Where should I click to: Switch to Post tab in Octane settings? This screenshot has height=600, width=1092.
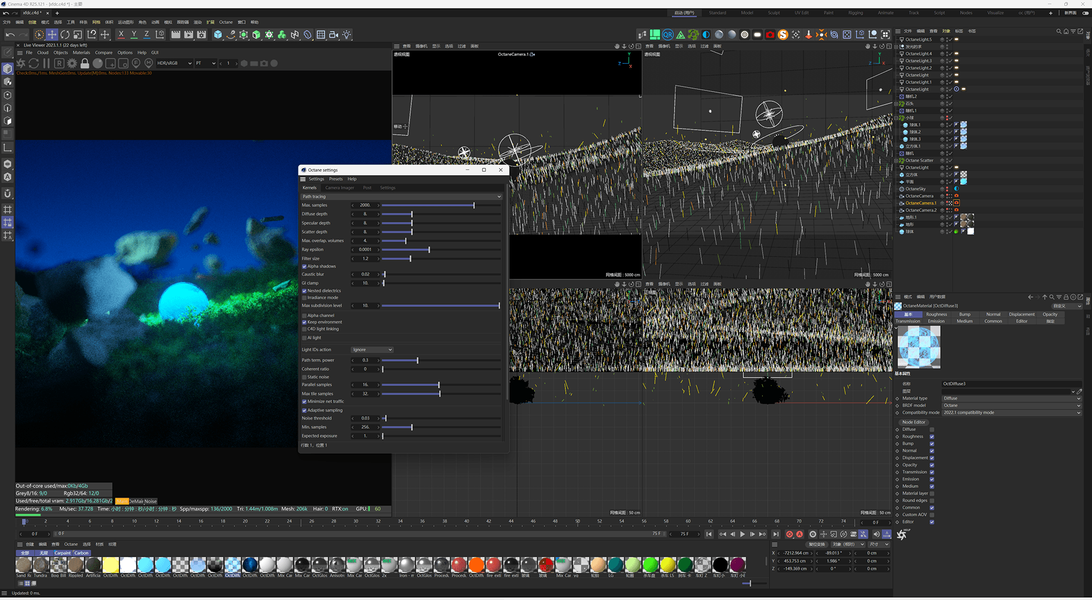click(x=367, y=188)
